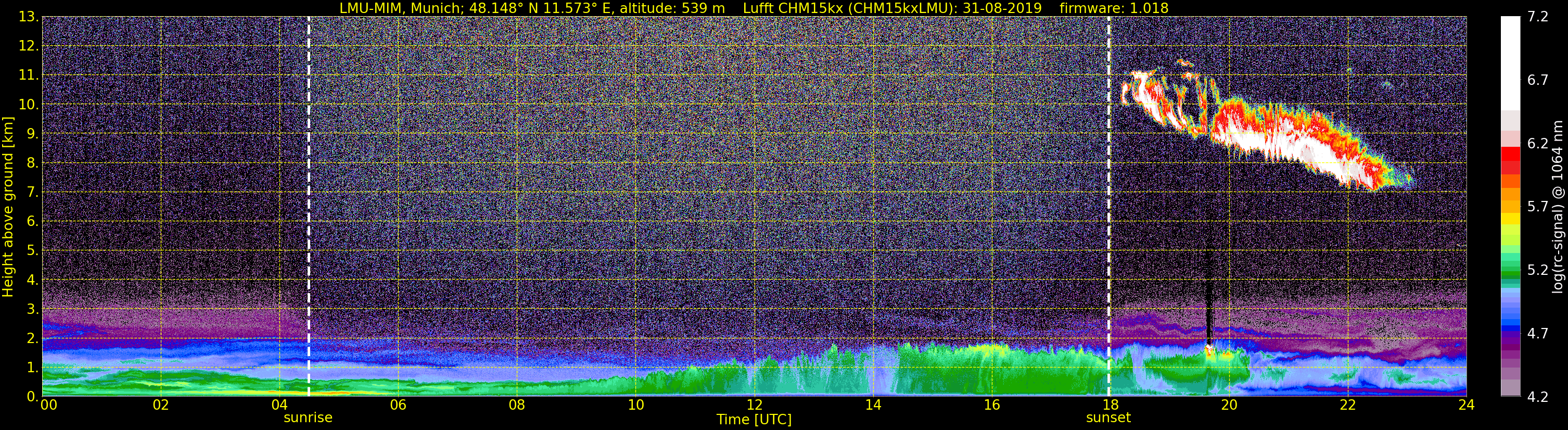Click the height axis tick label '9.'
This screenshot has height=430, width=1568.
point(33,134)
